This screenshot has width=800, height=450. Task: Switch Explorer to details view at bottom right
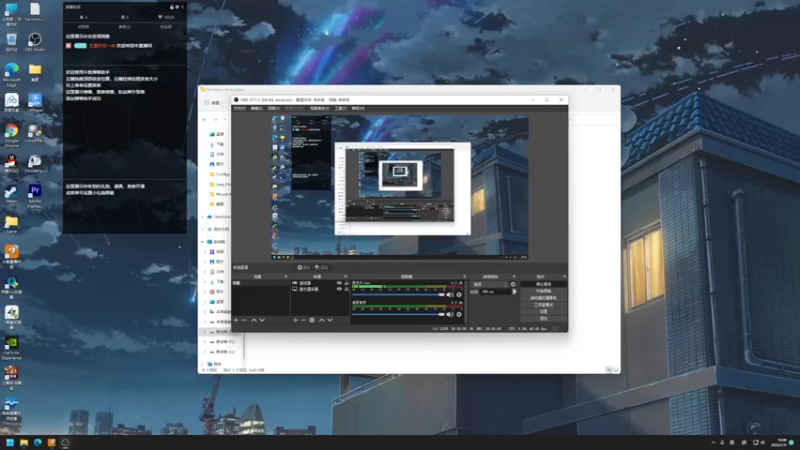(x=609, y=369)
